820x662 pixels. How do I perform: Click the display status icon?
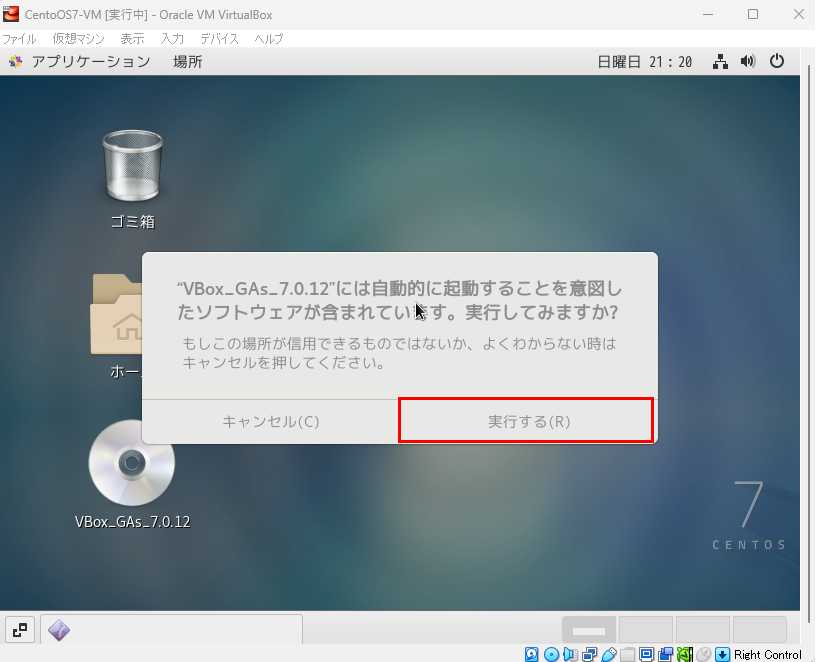[x=646, y=655]
